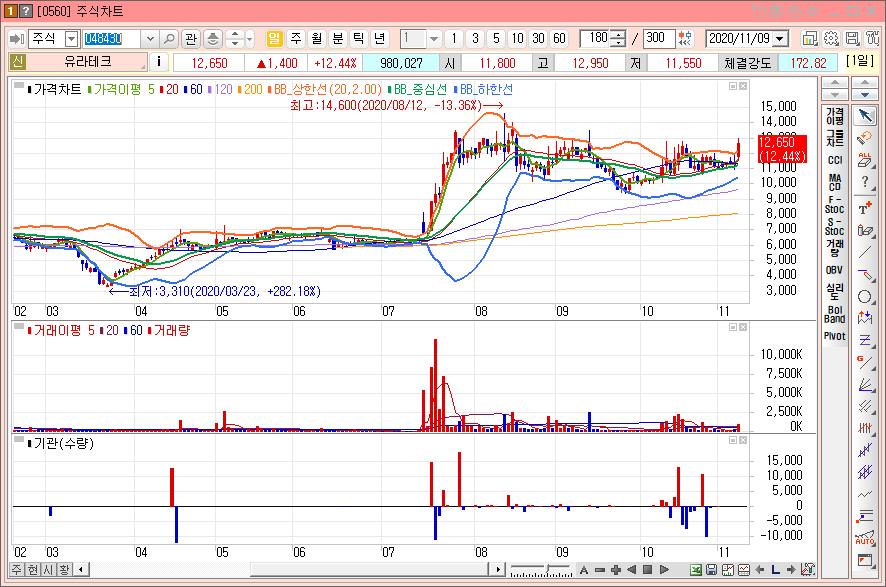The width and height of the screenshot is (886, 587).
Task: Select the arrow pointer drawing tool
Action: point(865,115)
